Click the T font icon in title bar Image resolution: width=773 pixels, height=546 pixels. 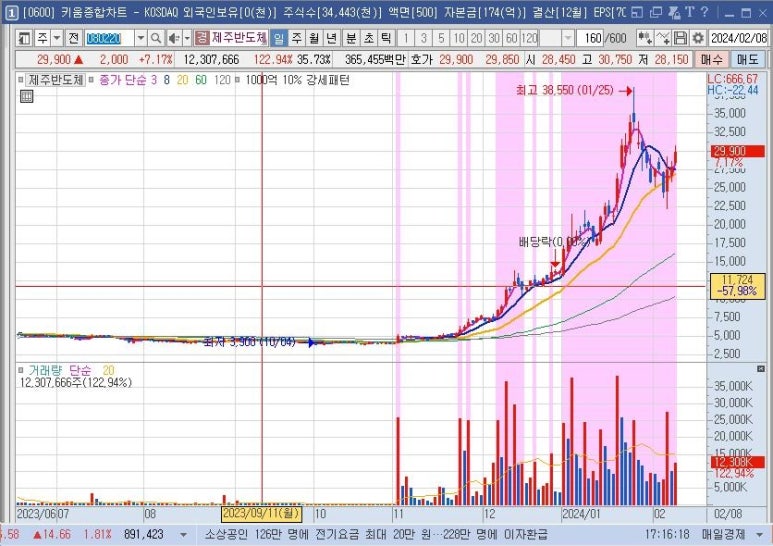pos(690,12)
